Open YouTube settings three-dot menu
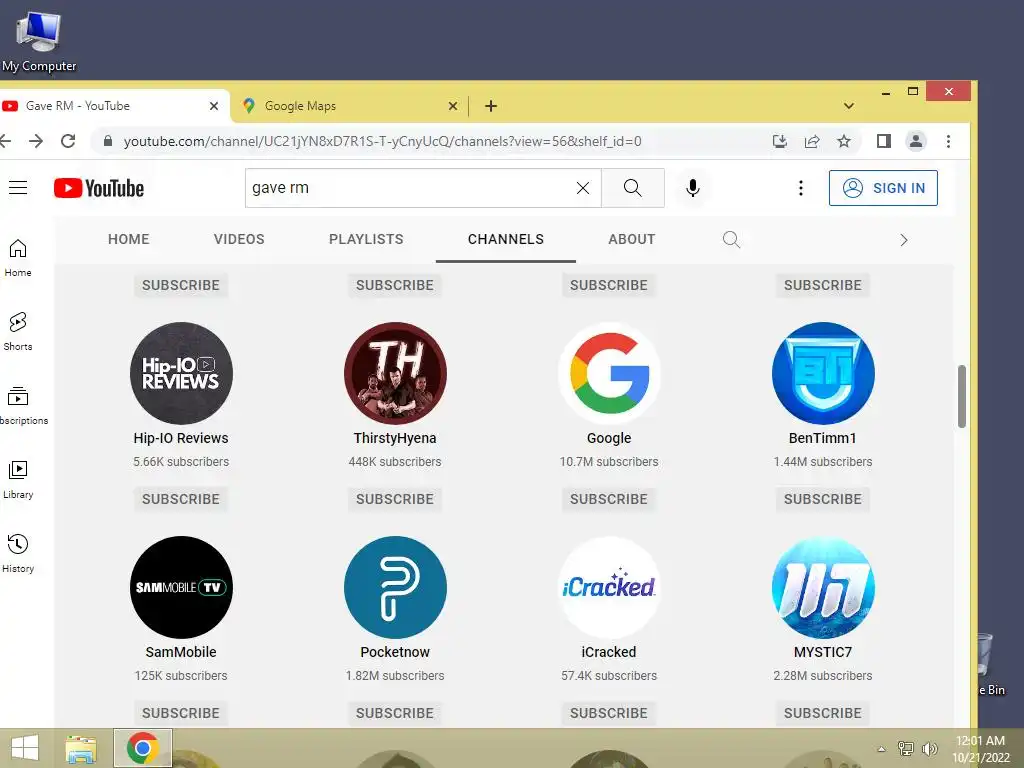The height and width of the screenshot is (768, 1024). (x=801, y=188)
